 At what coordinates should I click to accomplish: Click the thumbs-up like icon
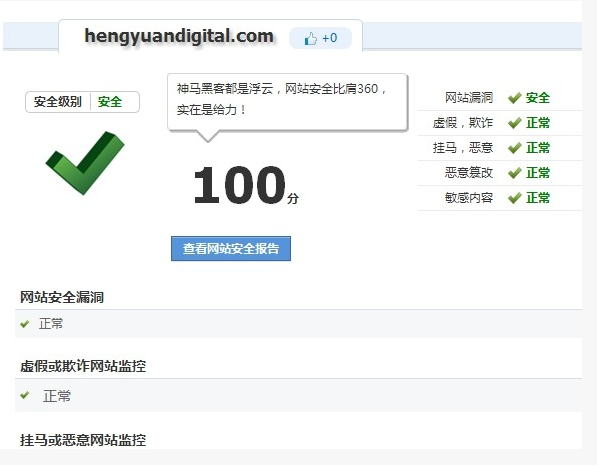tap(311, 38)
